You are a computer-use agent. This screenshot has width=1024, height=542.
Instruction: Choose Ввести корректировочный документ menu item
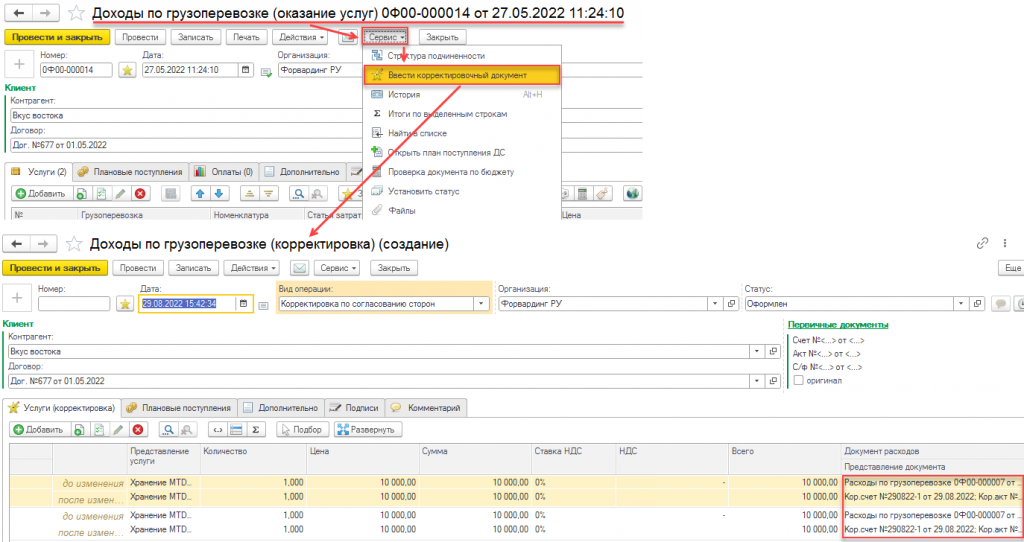(x=462, y=75)
